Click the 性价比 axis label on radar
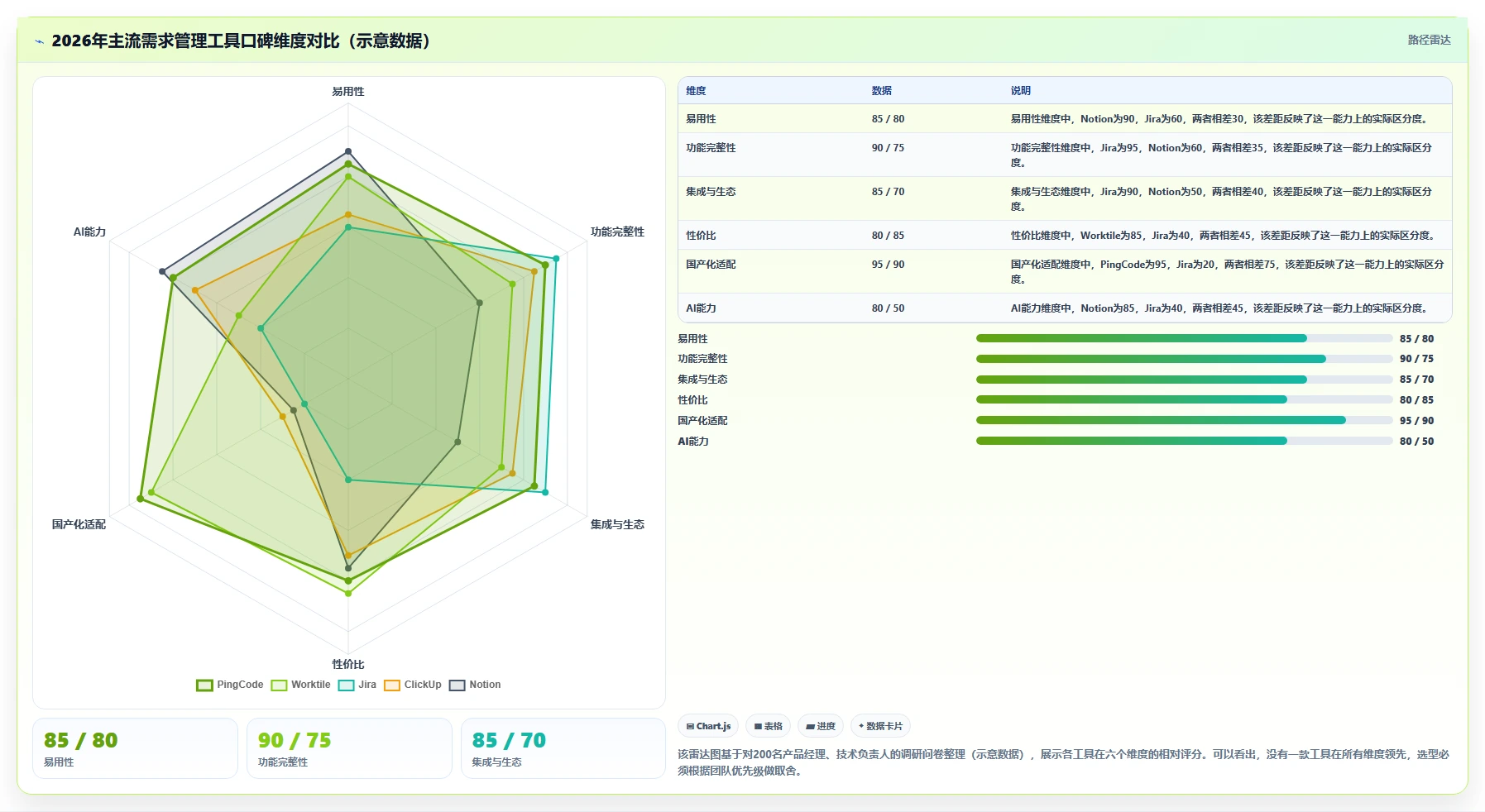Image resolution: width=1485 pixels, height=812 pixels. point(348,665)
